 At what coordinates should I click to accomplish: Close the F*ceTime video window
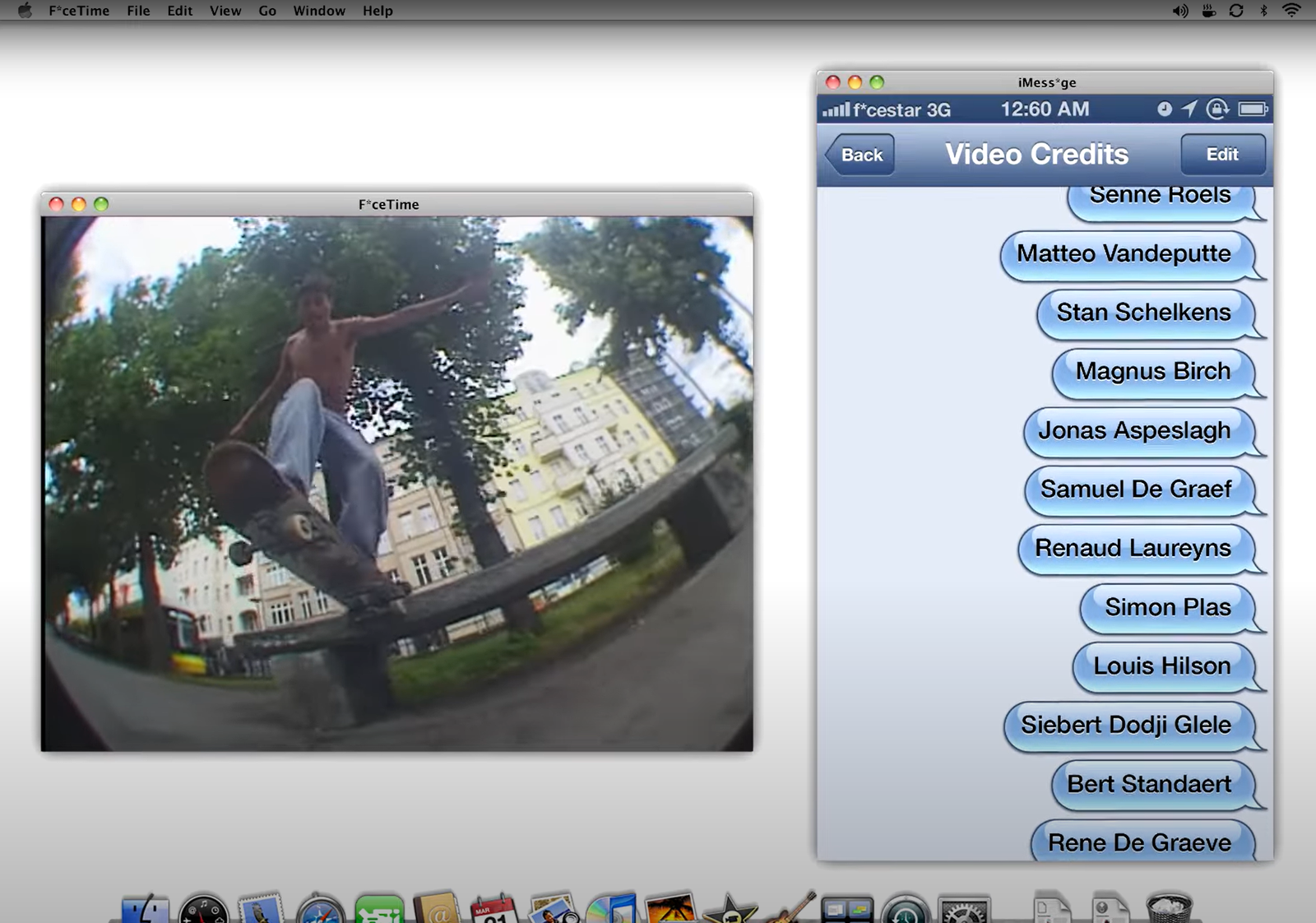[56, 204]
